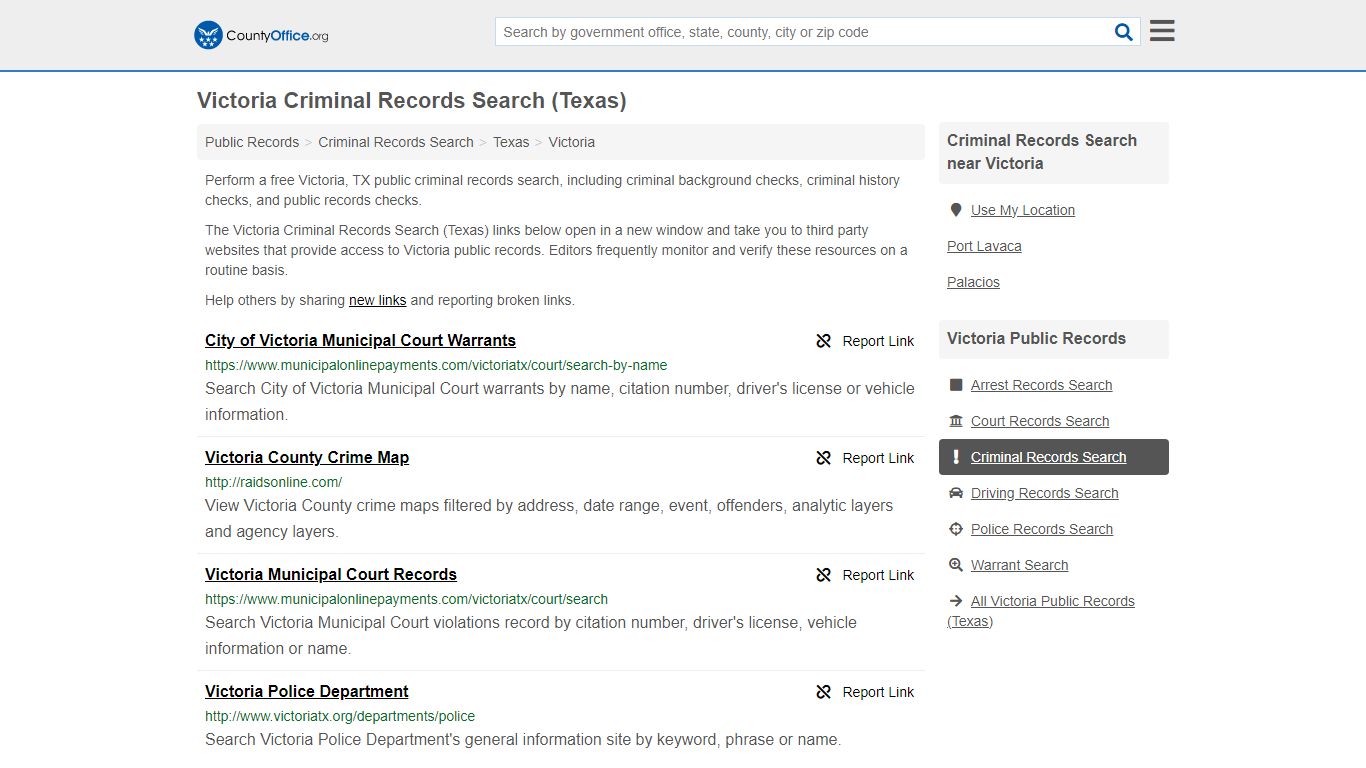
Task: Click the magnifying glass search icon
Action: click(1124, 32)
